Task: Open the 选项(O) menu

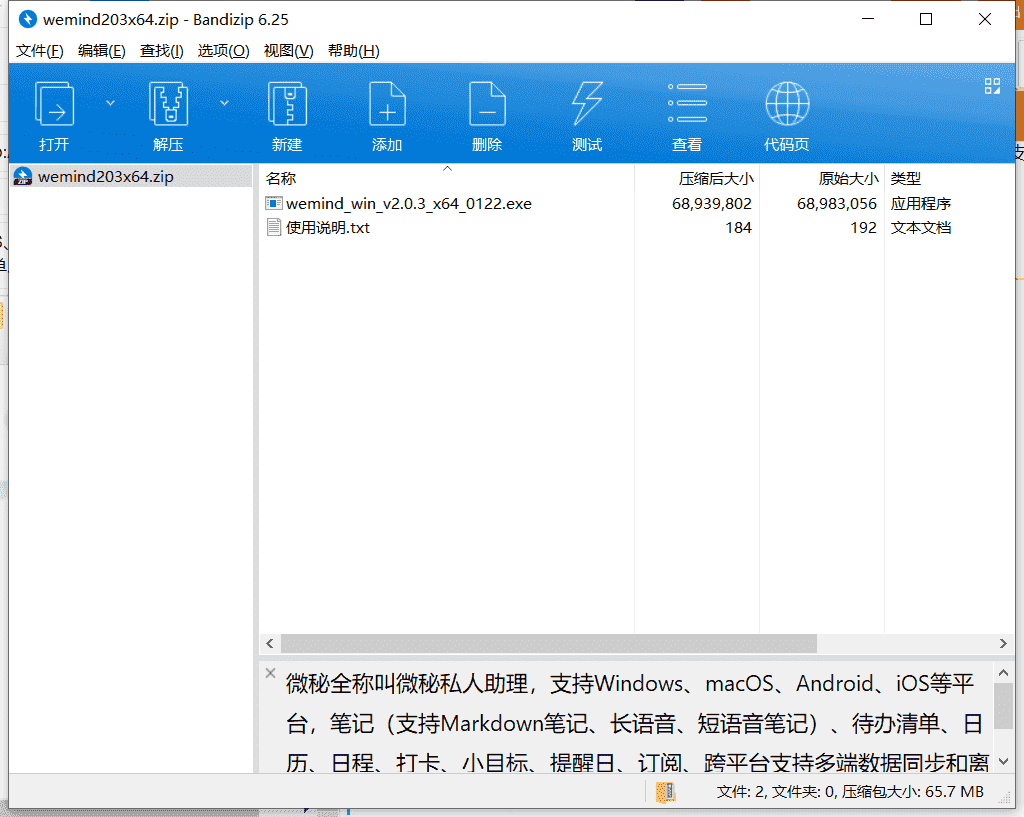Action: (223, 51)
